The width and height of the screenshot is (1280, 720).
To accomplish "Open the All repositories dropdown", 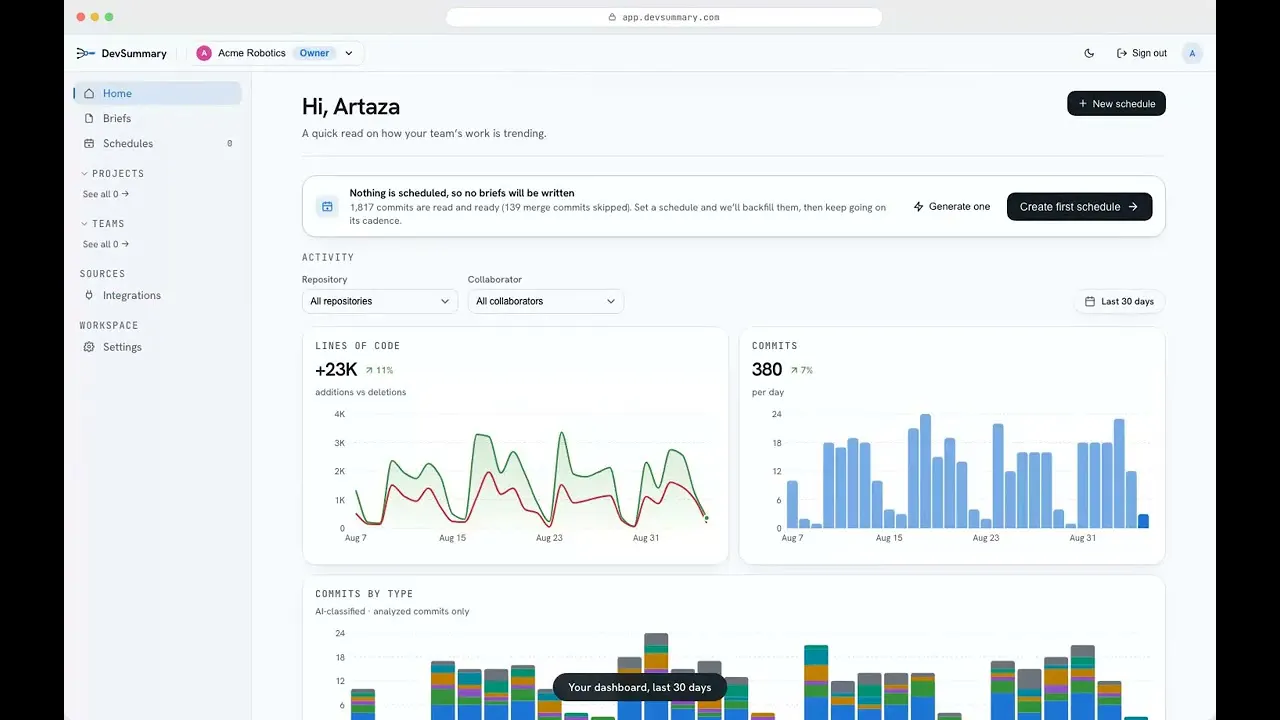I will pos(380,301).
